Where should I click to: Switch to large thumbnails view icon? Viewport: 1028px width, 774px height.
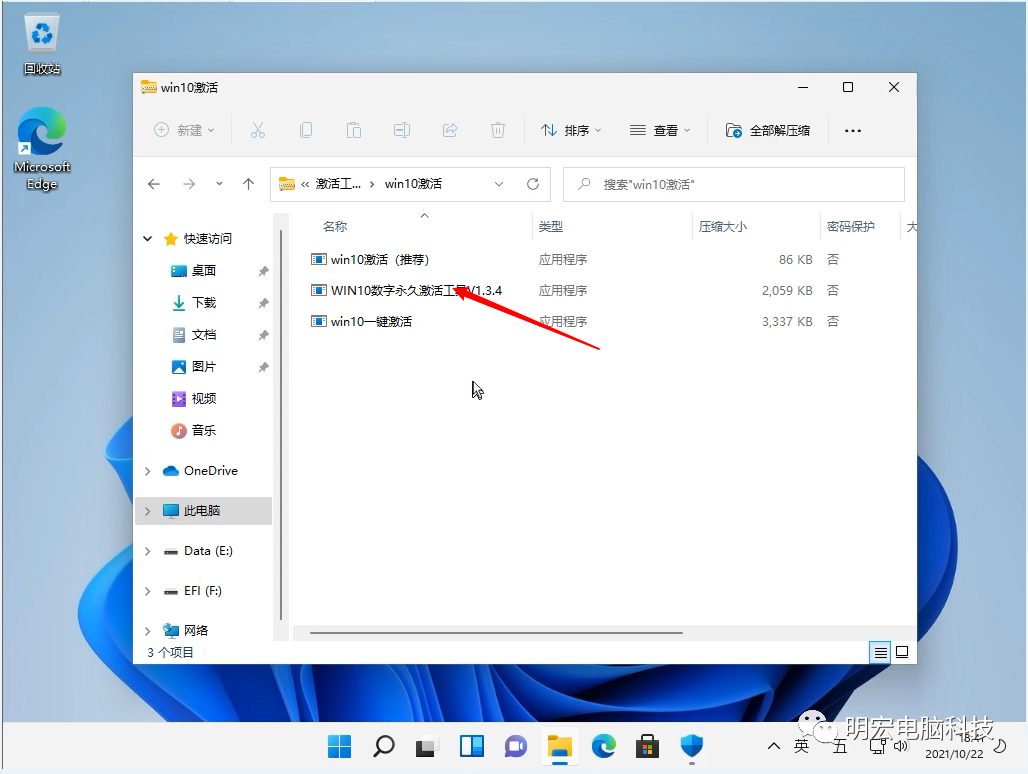pos(902,652)
